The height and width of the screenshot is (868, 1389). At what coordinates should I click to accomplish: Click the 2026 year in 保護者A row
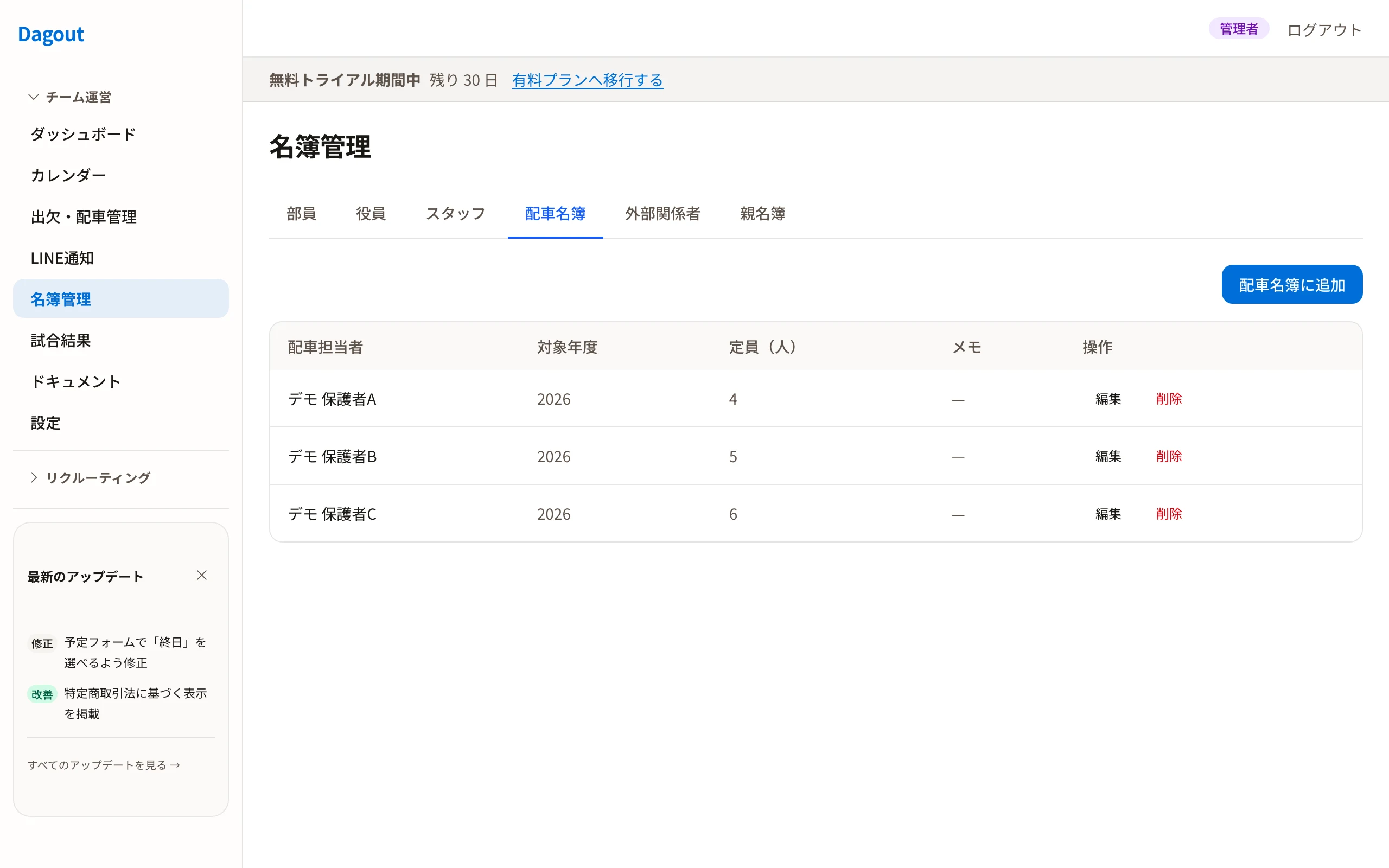553,399
